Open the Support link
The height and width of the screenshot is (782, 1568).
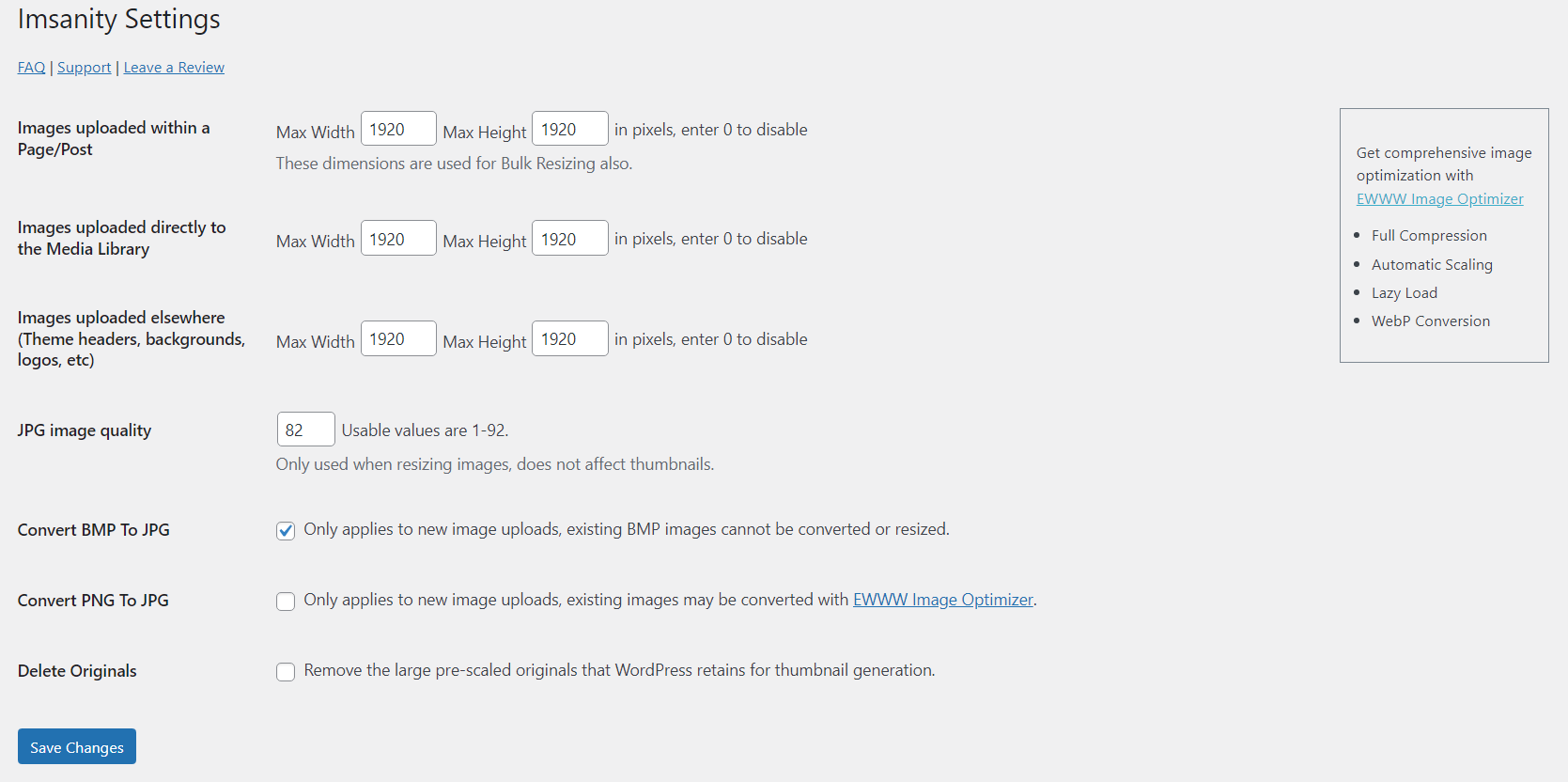click(x=84, y=68)
